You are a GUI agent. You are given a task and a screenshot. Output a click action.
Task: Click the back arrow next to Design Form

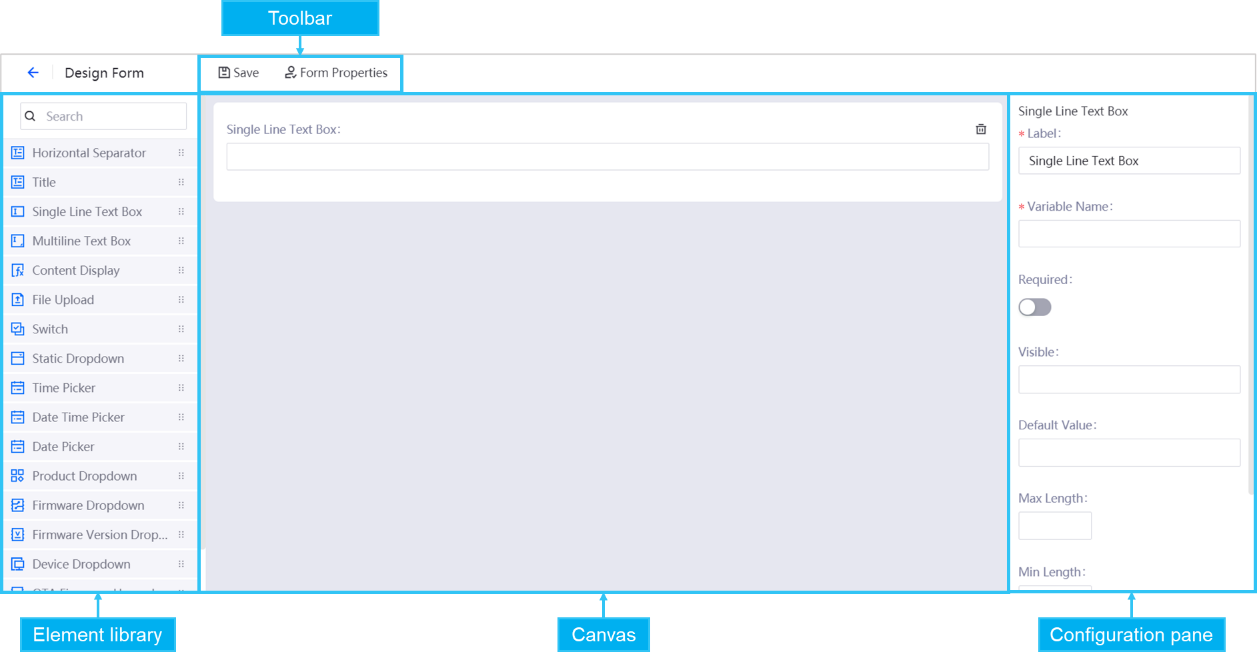33,73
